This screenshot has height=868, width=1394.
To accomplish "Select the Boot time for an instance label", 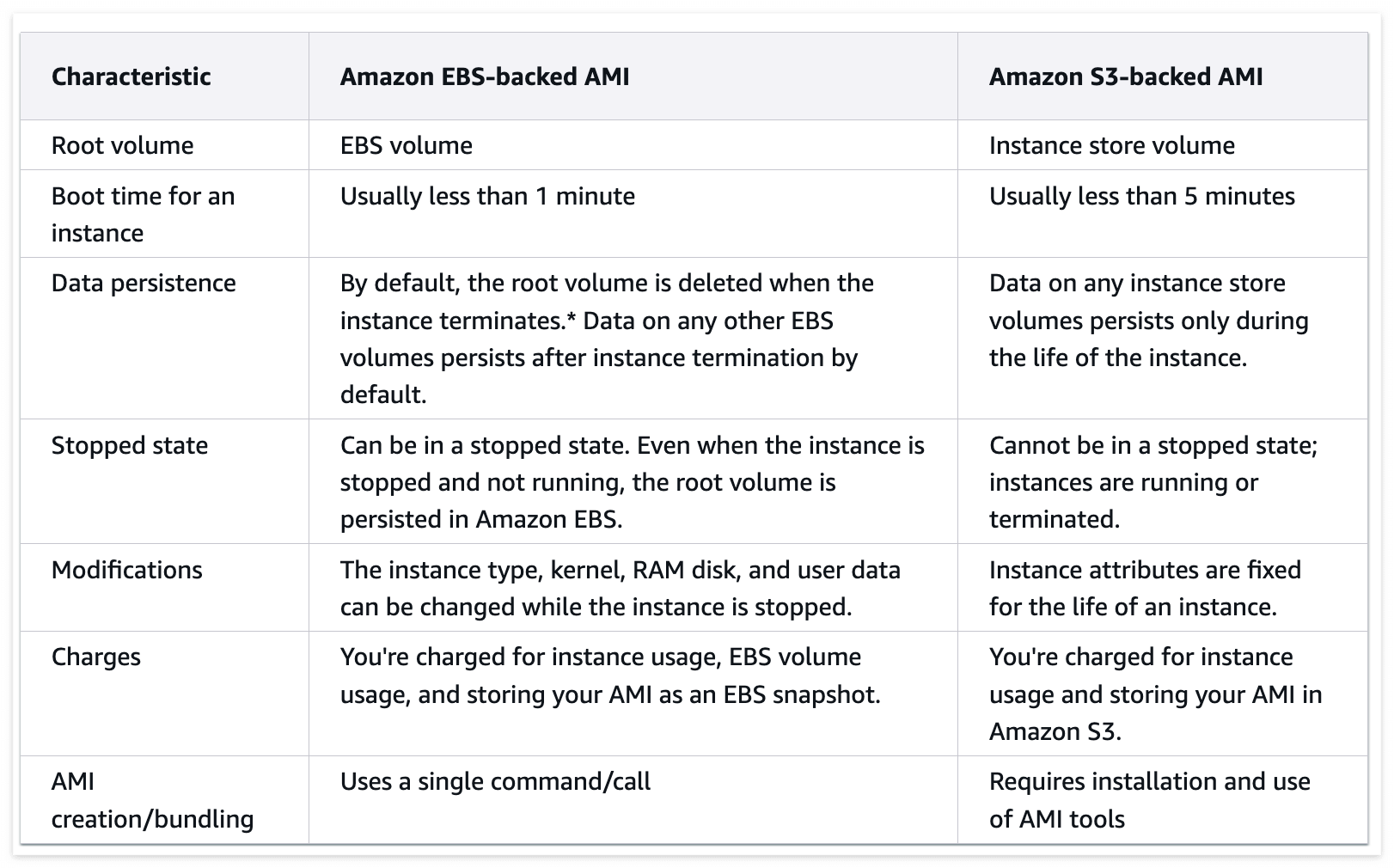I will (143, 214).
